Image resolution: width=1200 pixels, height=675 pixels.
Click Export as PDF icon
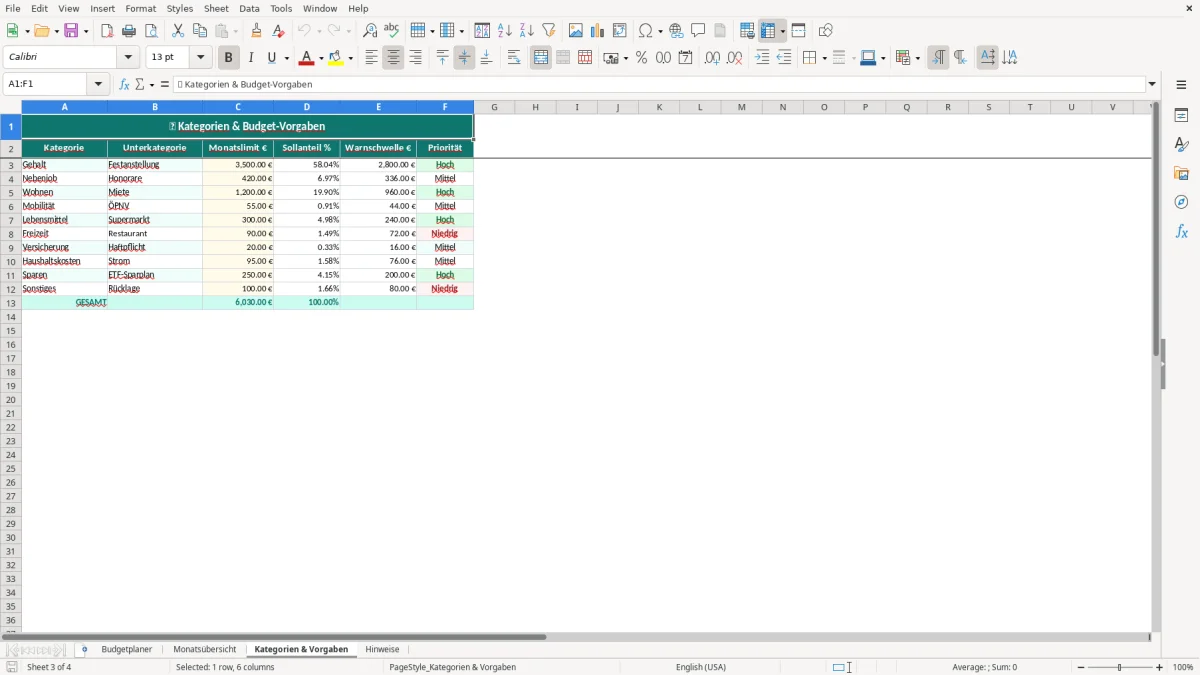(x=107, y=31)
